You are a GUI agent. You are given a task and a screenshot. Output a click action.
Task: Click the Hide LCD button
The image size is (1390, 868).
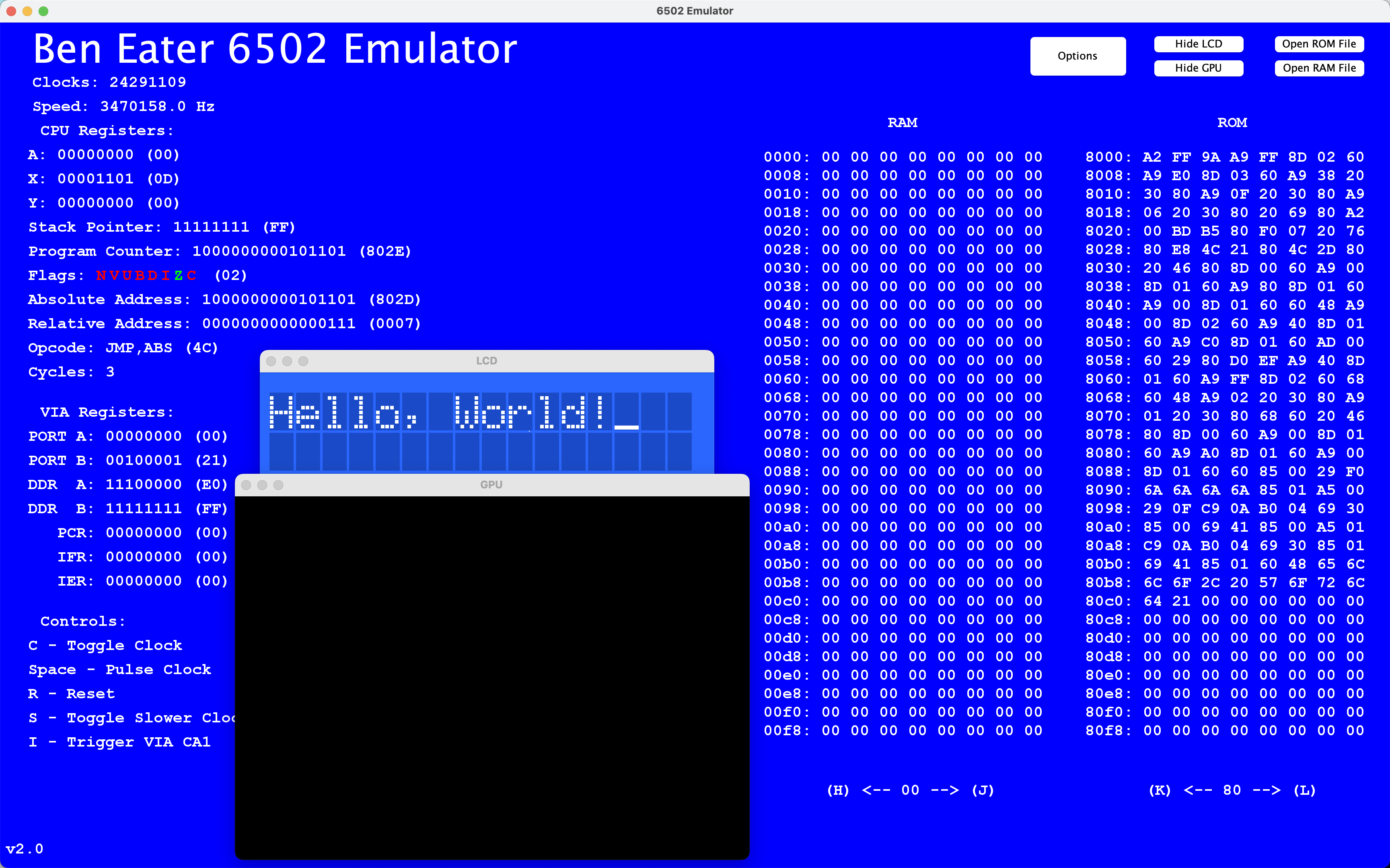point(1198,43)
